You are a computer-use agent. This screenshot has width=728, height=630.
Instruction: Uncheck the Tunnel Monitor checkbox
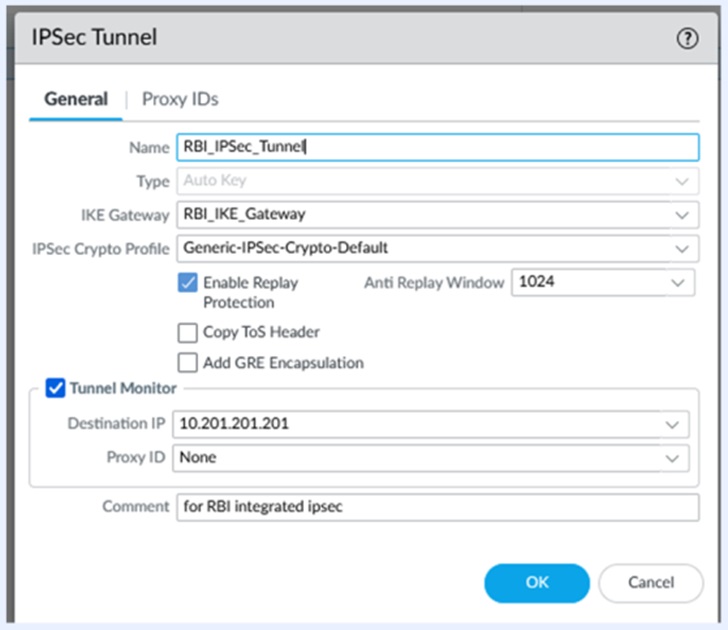coord(56,388)
